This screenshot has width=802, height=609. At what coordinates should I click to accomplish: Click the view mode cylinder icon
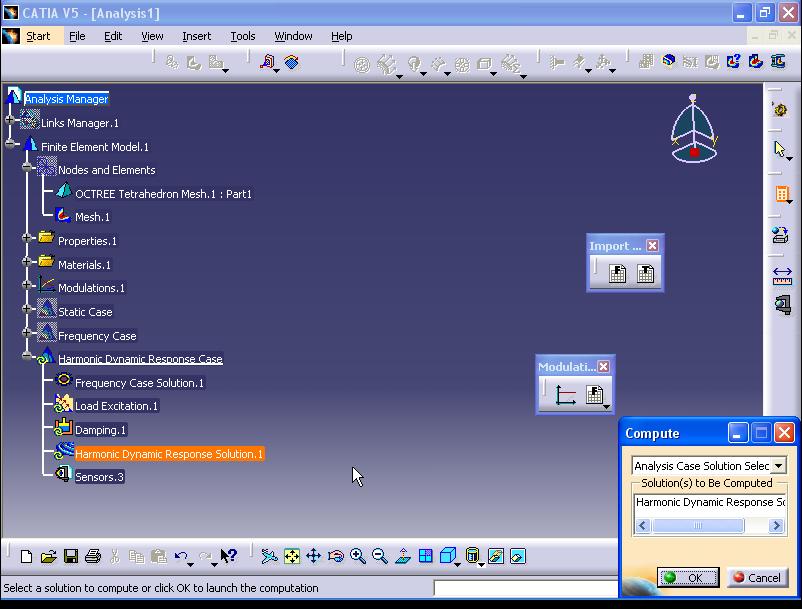point(473,555)
